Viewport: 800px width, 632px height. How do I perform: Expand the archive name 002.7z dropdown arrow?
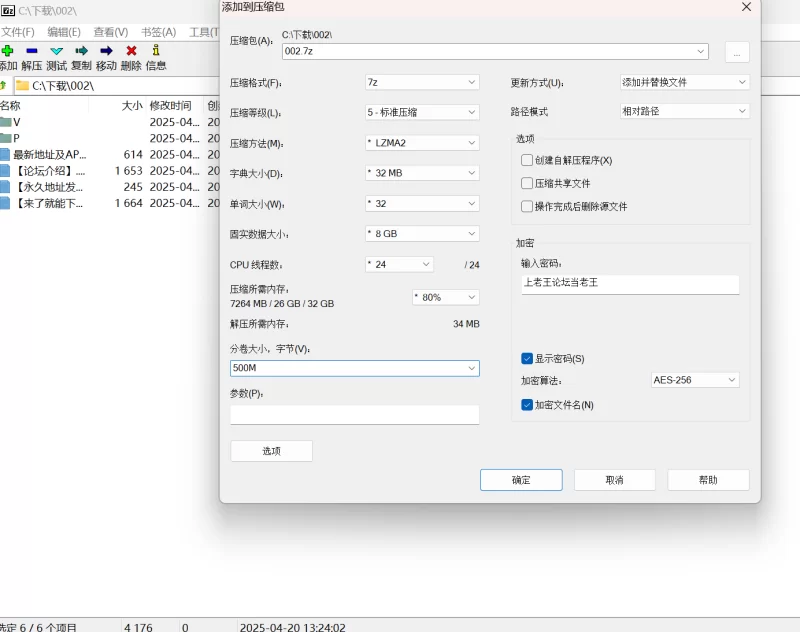point(701,51)
